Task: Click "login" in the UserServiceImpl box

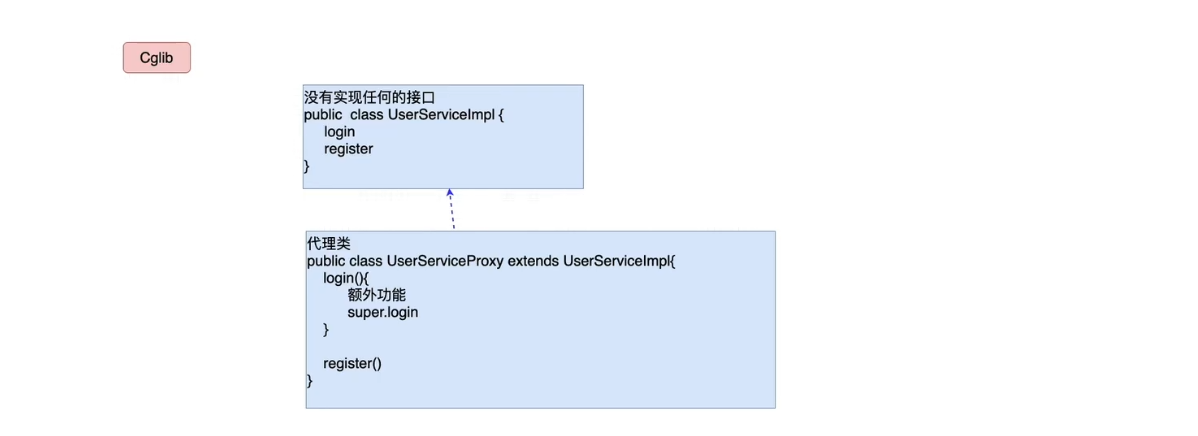Action: click(339, 132)
